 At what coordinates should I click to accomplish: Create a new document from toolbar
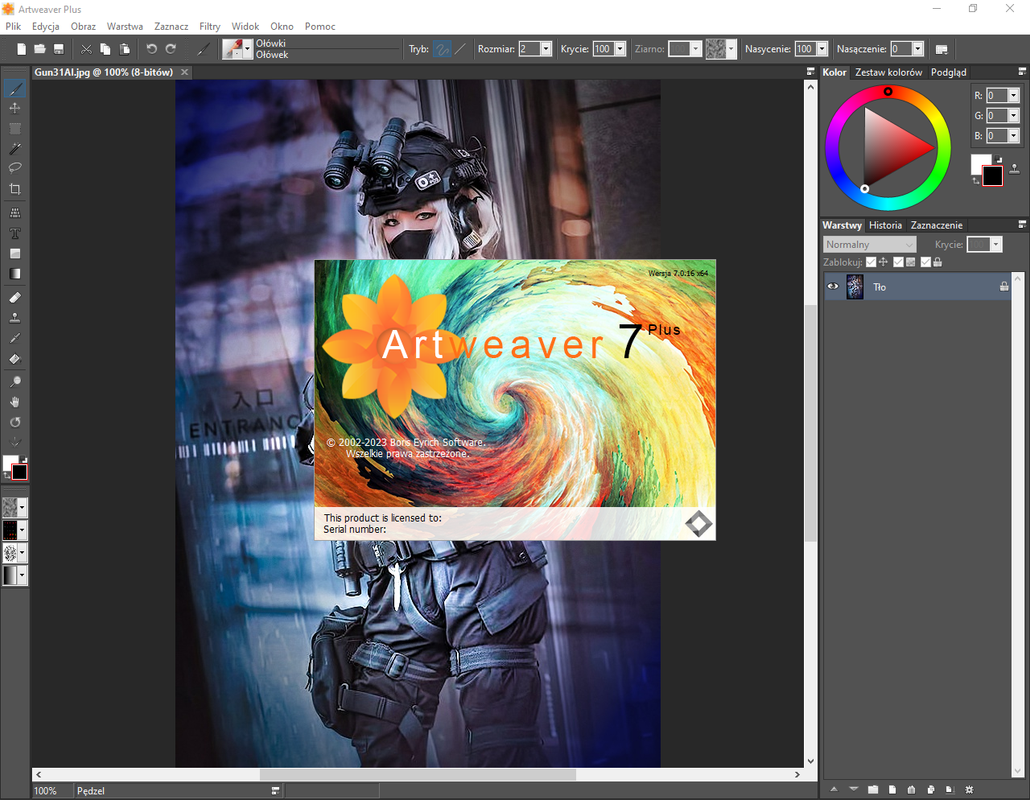pos(22,49)
